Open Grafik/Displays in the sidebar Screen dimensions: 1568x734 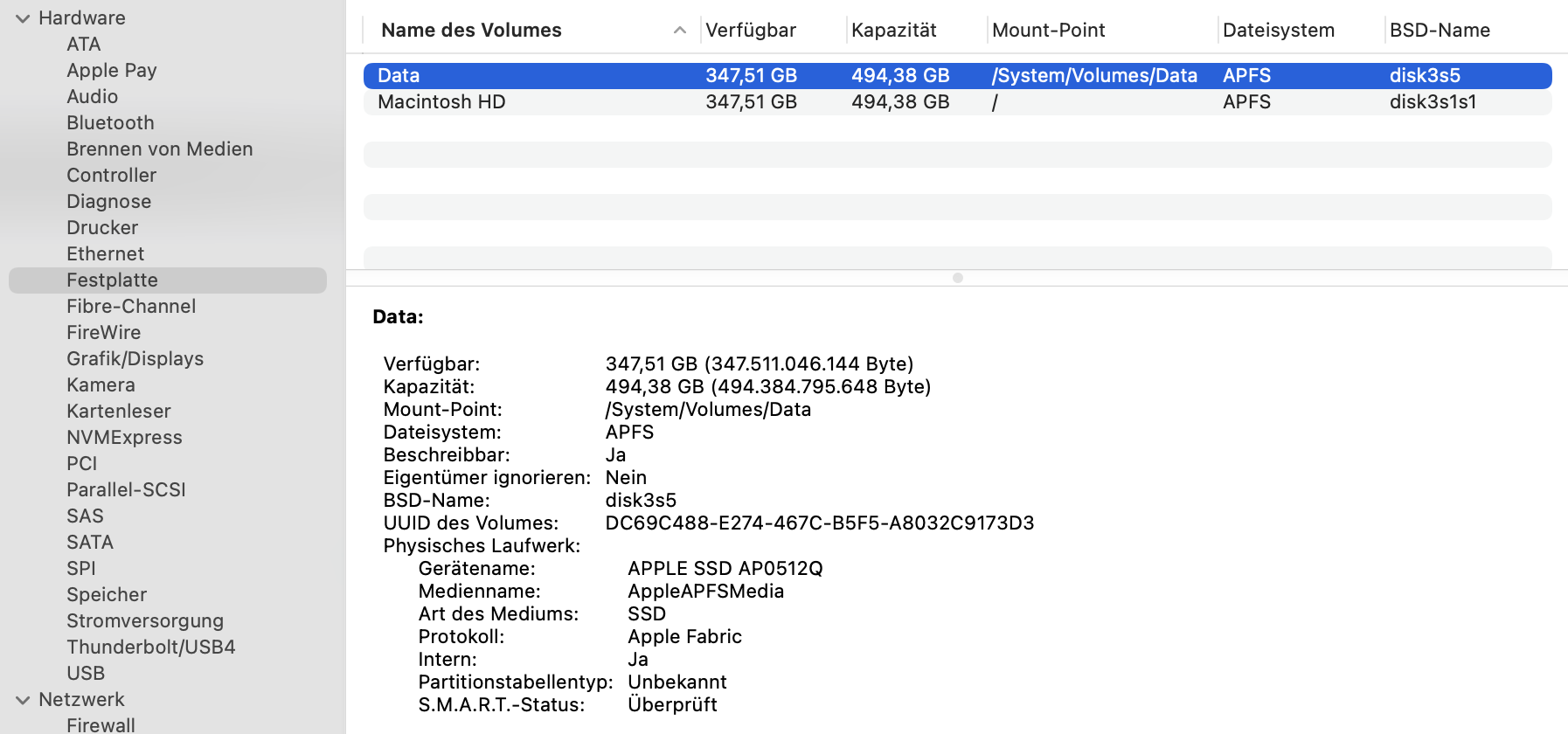pos(135,359)
